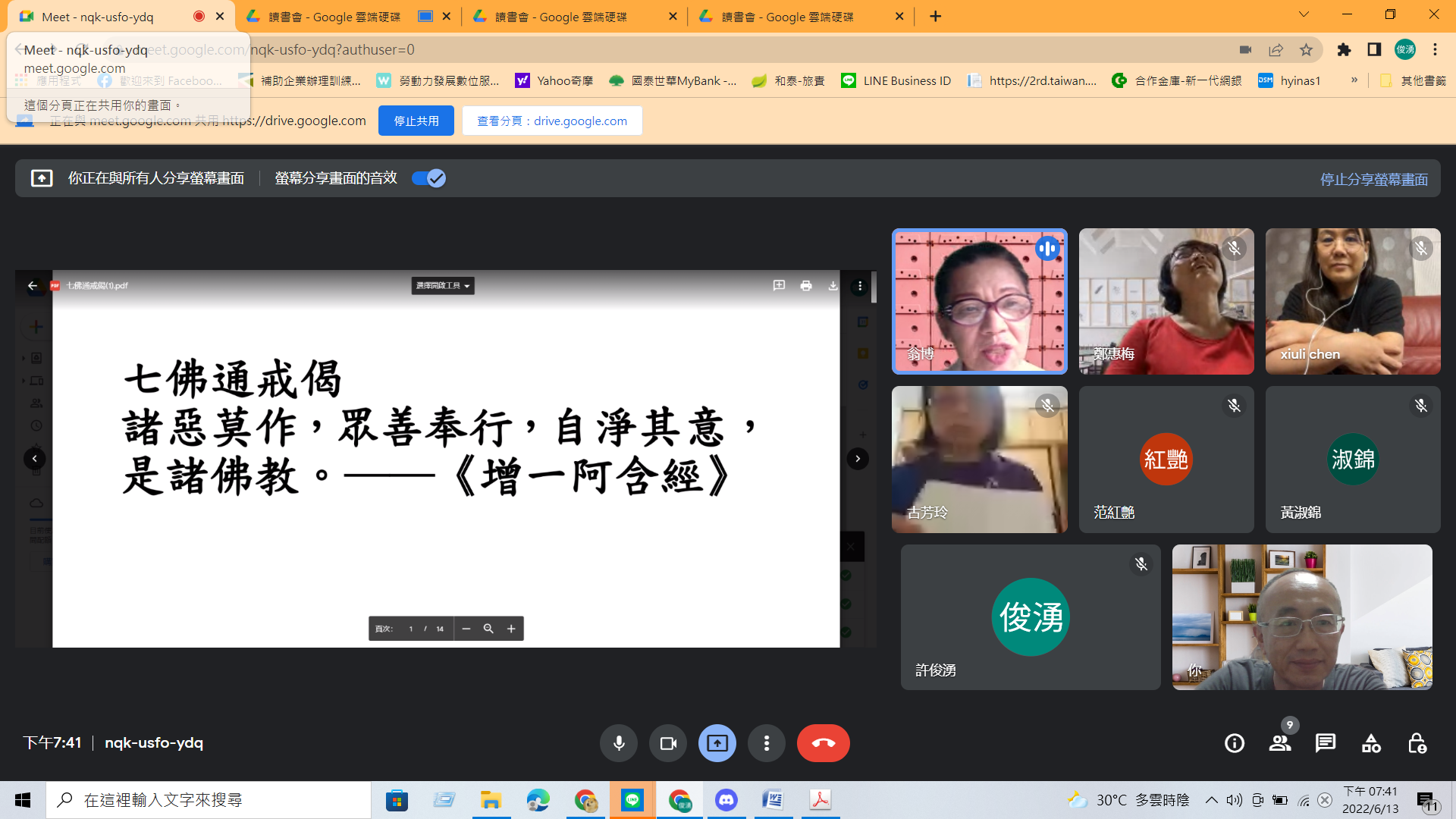This screenshot has height=819, width=1456.
Task: Open 選擇開啟工具 dropdown in PDF viewer
Action: click(x=443, y=286)
